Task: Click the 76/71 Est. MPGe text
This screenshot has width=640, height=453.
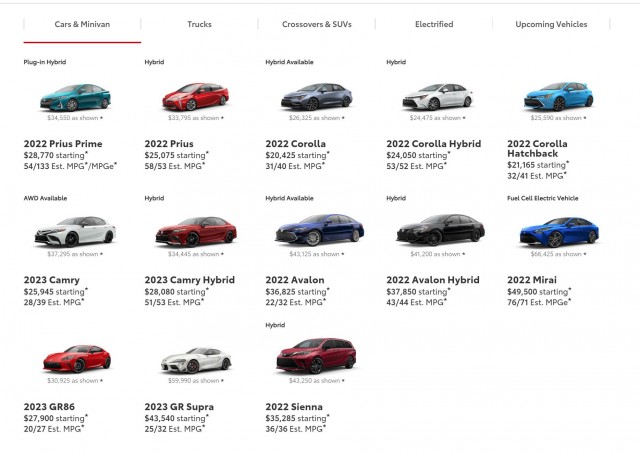Action: 539,302
